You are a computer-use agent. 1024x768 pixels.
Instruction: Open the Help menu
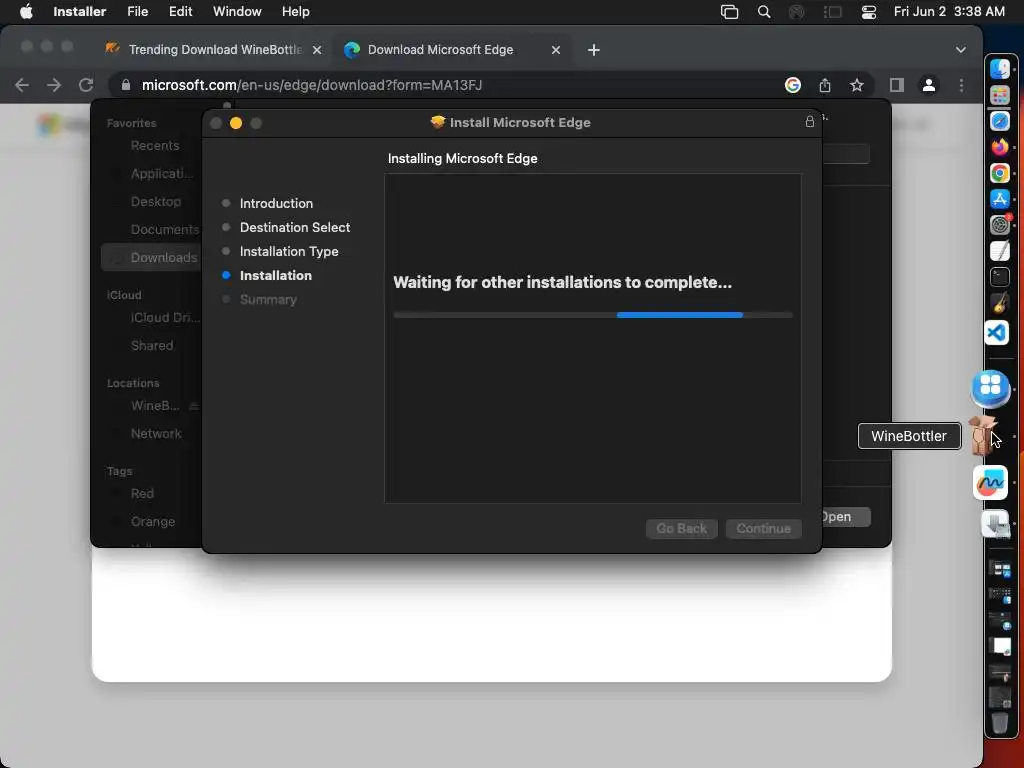click(295, 12)
